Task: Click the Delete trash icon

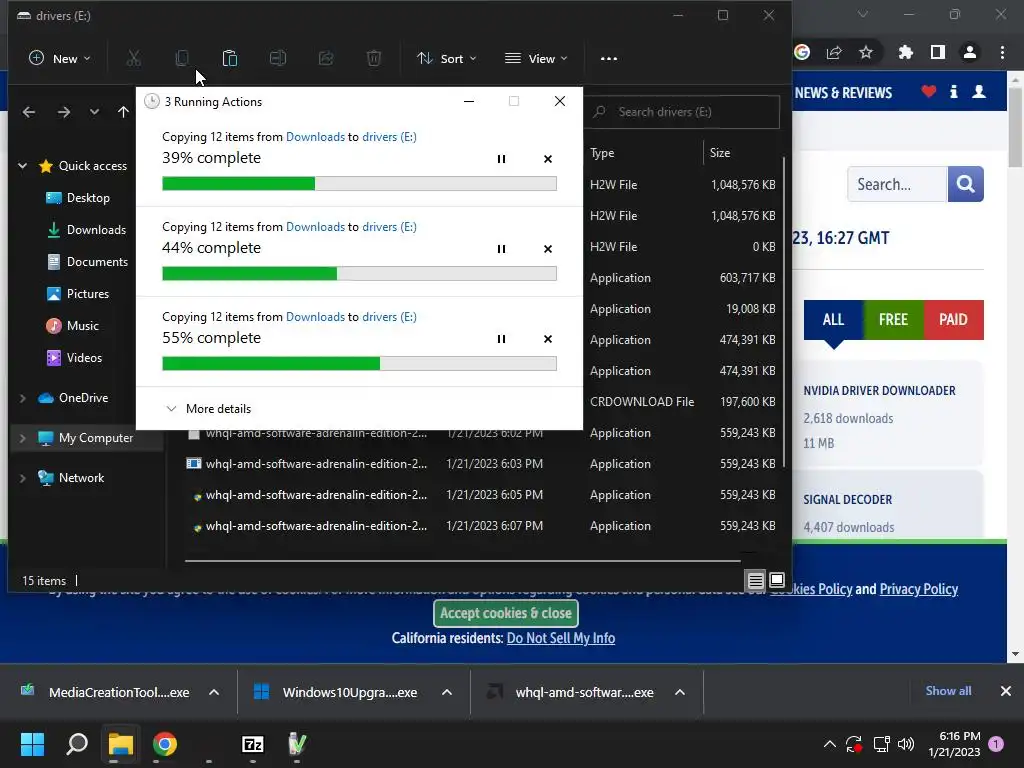Action: pos(374,59)
